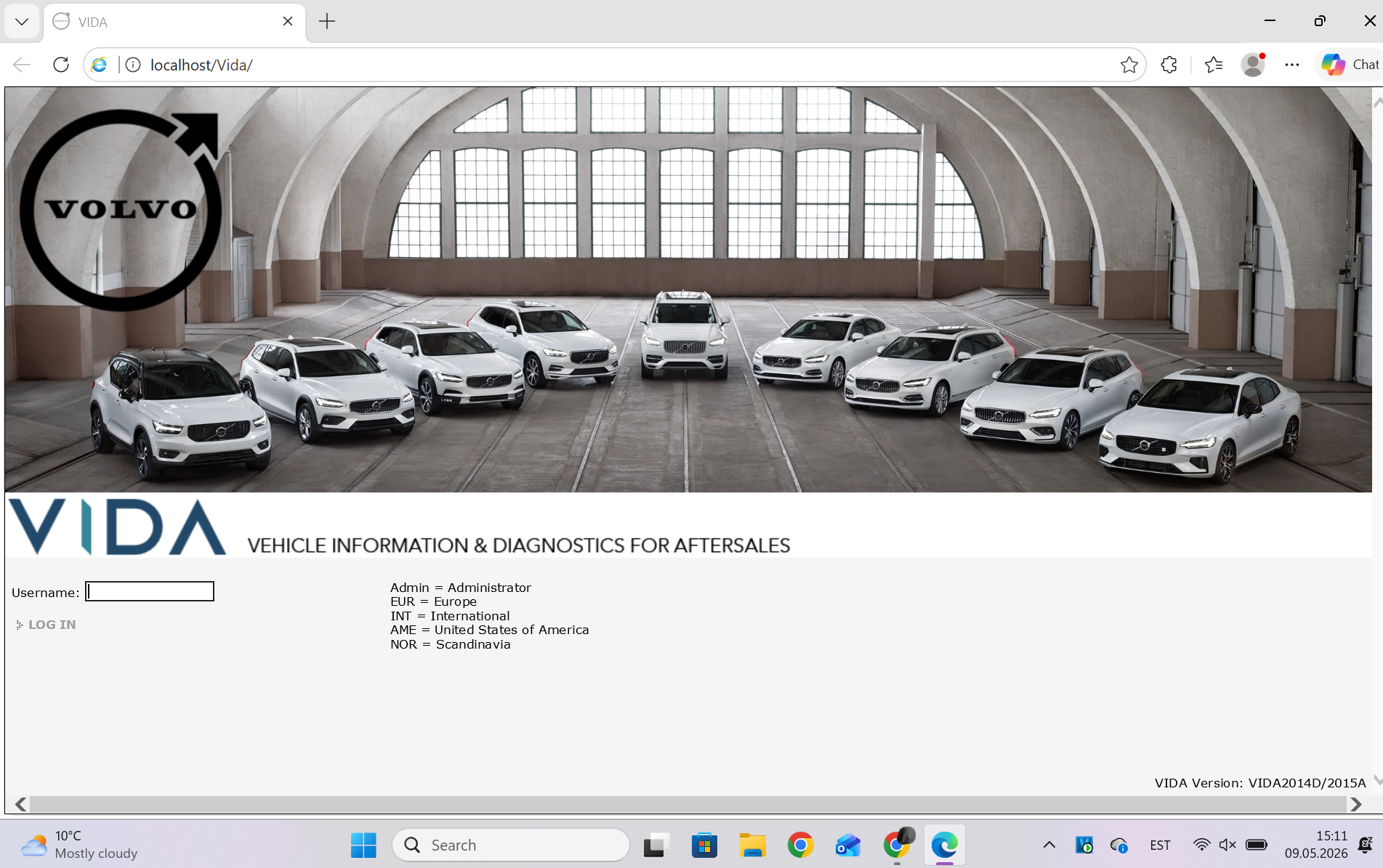Image resolution: width=1383 pixels, height=868 pixels.
Task: Open browser Extensions menu
Action: [1169, 65]
